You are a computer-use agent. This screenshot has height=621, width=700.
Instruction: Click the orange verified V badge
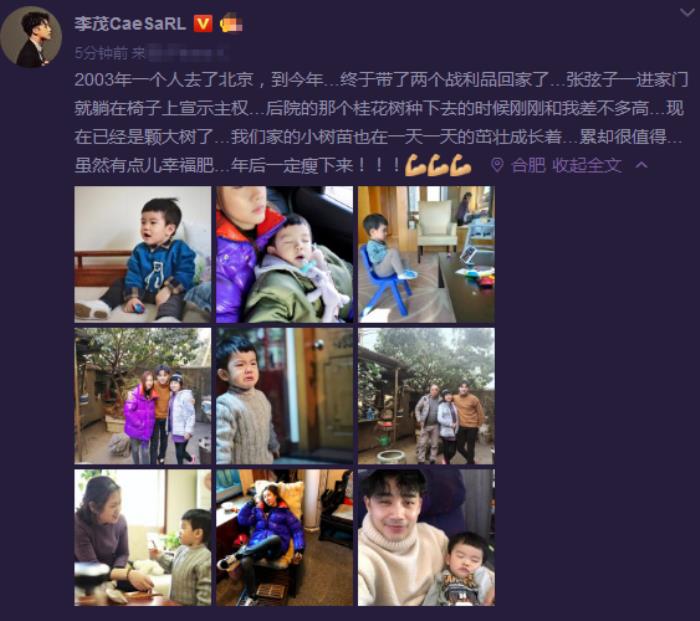tap(203, 23)
